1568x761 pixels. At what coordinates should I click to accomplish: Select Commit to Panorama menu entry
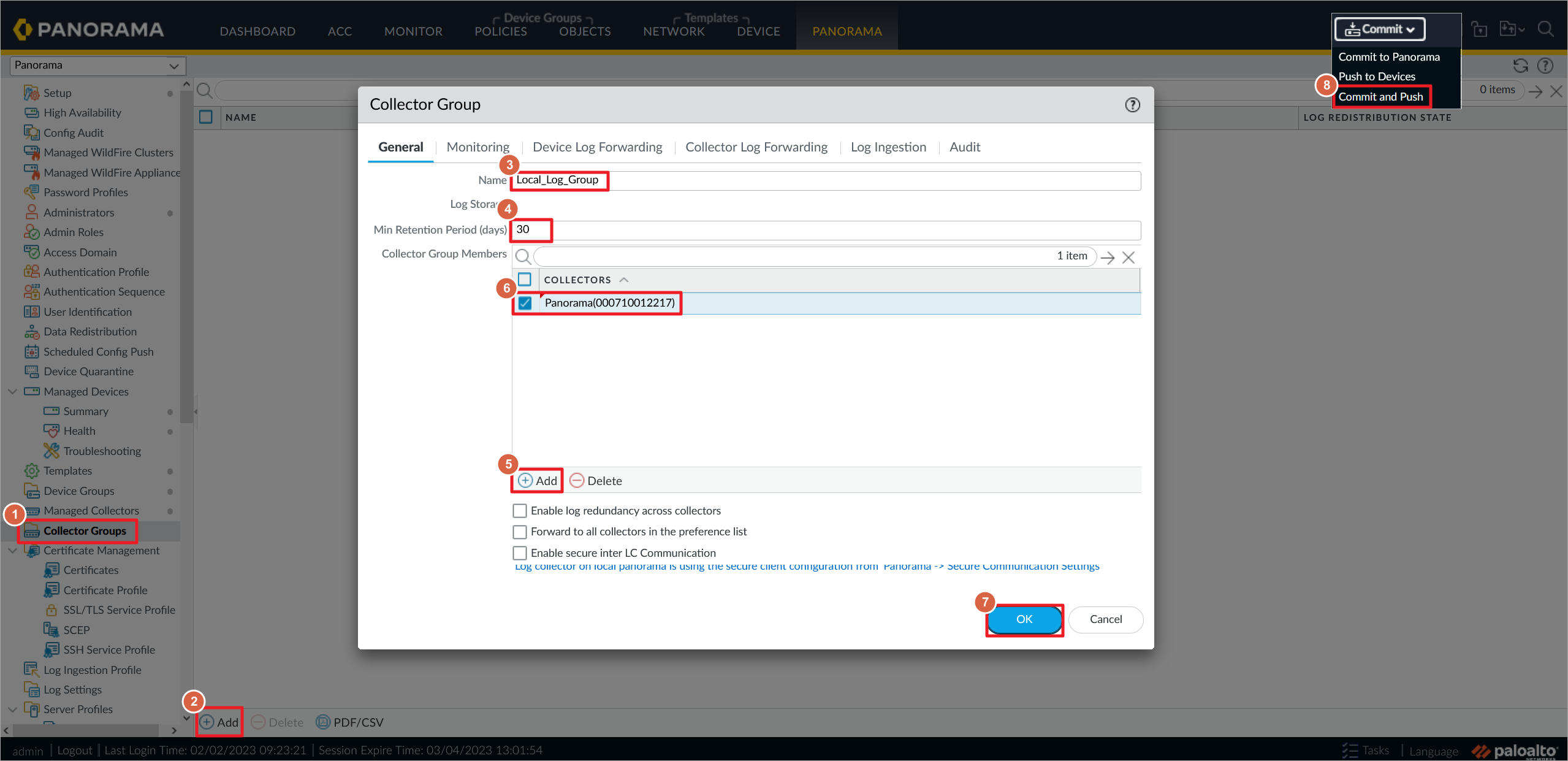pyautogui.click(x=1389, y=57)
